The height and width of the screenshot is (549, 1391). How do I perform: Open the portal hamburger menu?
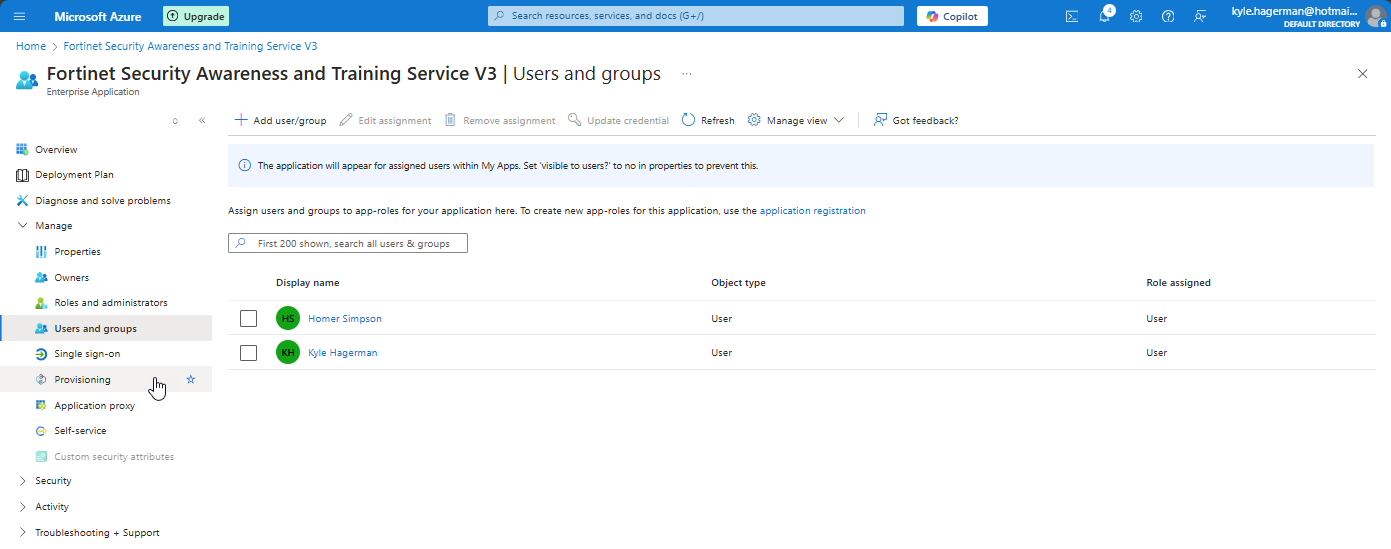click(x=20, y=16)
